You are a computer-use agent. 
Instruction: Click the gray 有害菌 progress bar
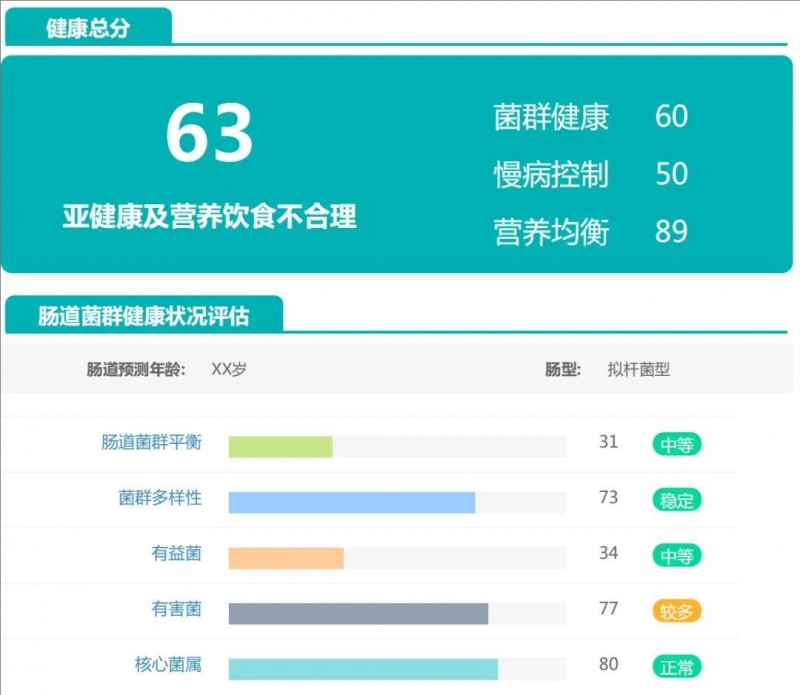[358, 613]
